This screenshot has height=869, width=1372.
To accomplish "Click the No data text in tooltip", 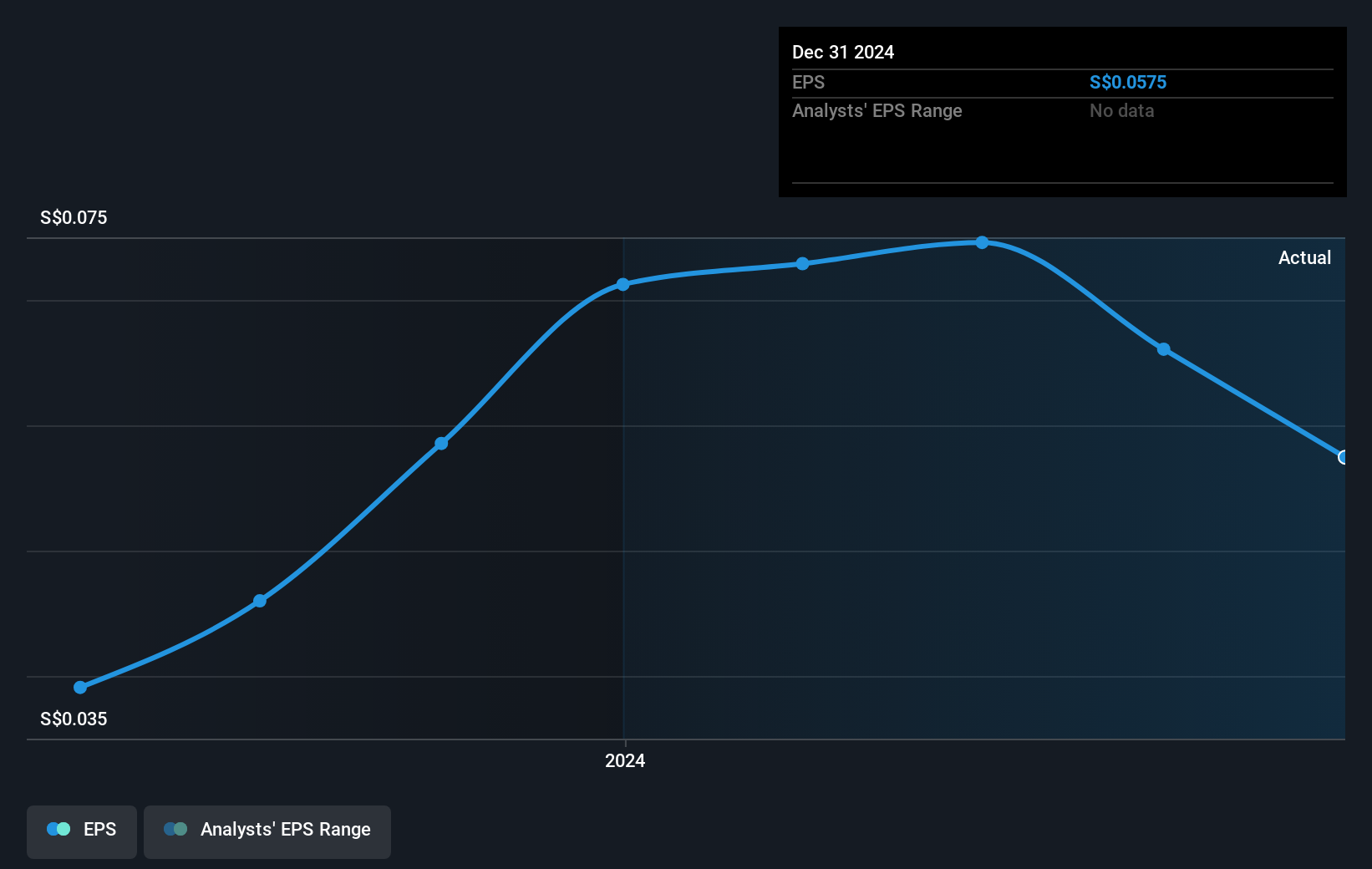I will pos(1121,110).
